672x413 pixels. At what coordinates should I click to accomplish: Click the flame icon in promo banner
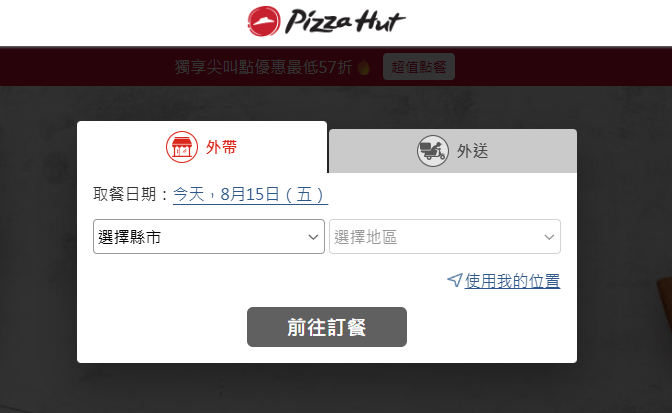363,67
